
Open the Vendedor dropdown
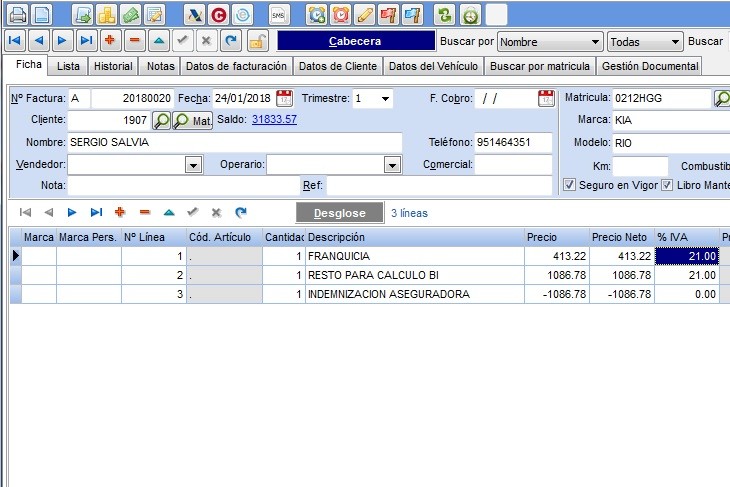coord(194,165)
